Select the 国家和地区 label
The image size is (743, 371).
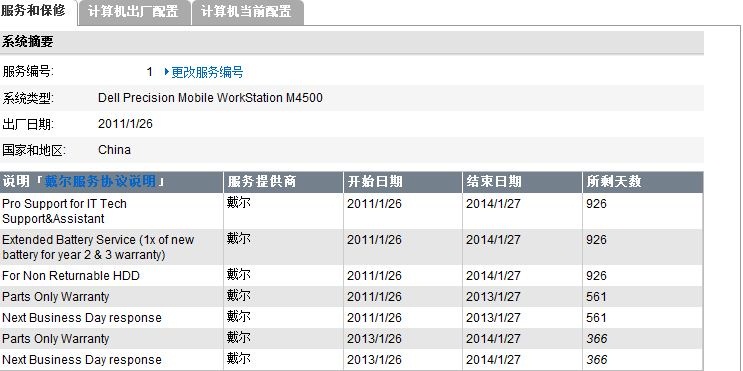tap(34, 150)
